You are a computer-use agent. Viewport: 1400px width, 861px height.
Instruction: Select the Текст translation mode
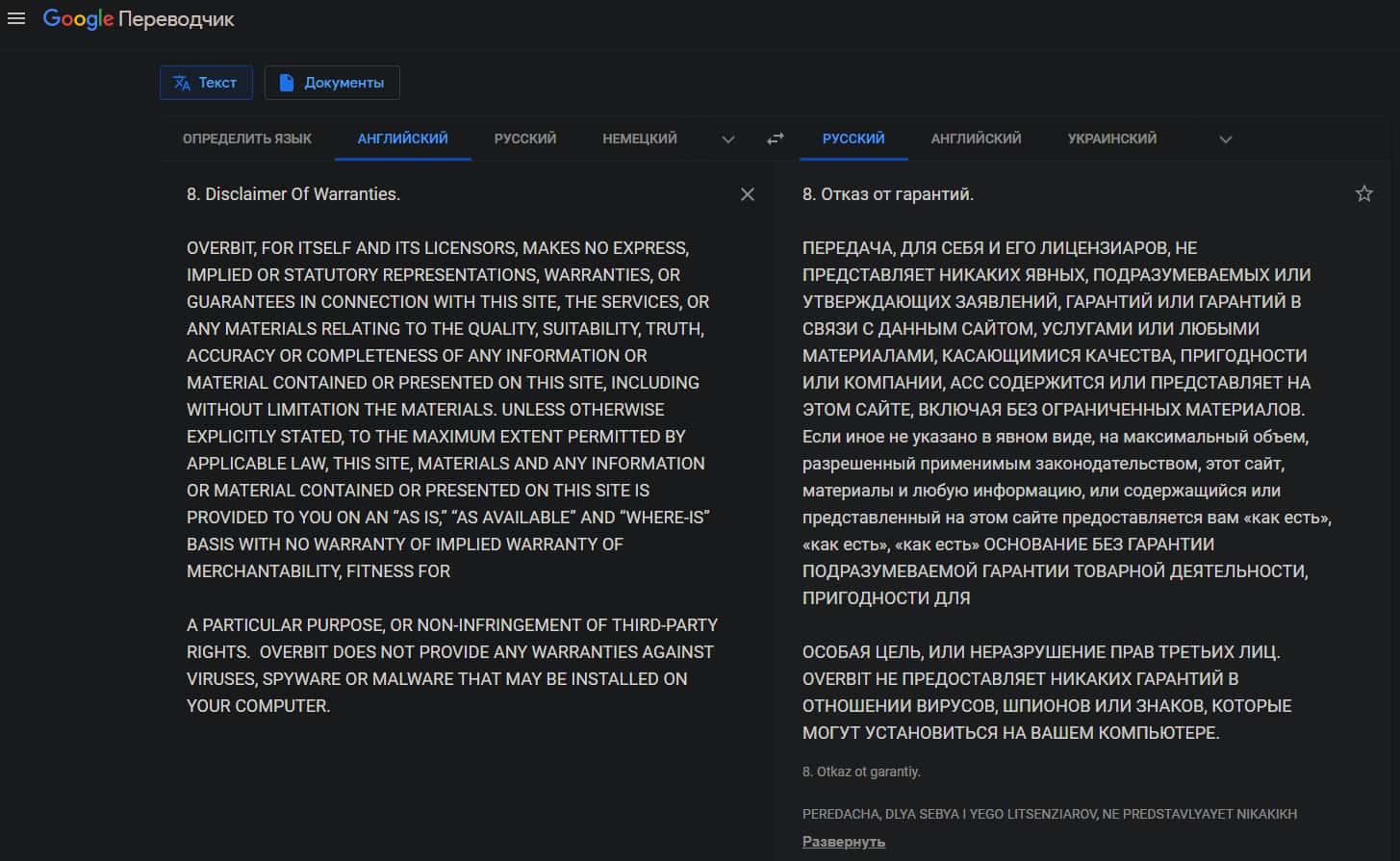pos(206,83)
